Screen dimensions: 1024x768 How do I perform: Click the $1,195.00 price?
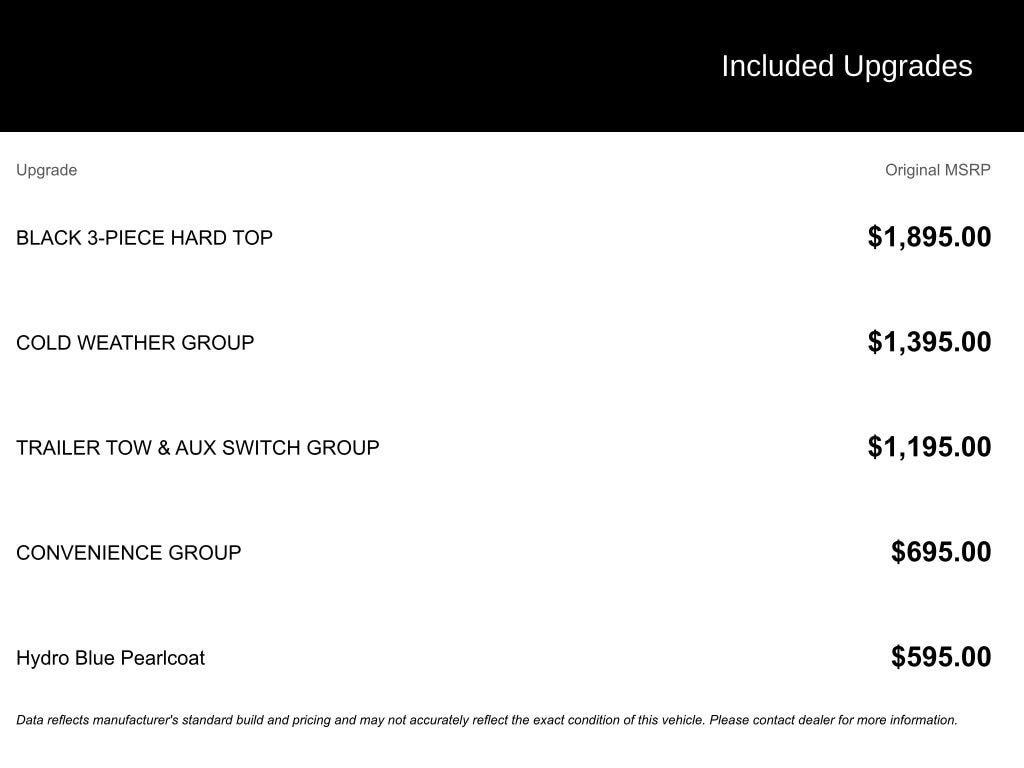click(x=929, y=447)
